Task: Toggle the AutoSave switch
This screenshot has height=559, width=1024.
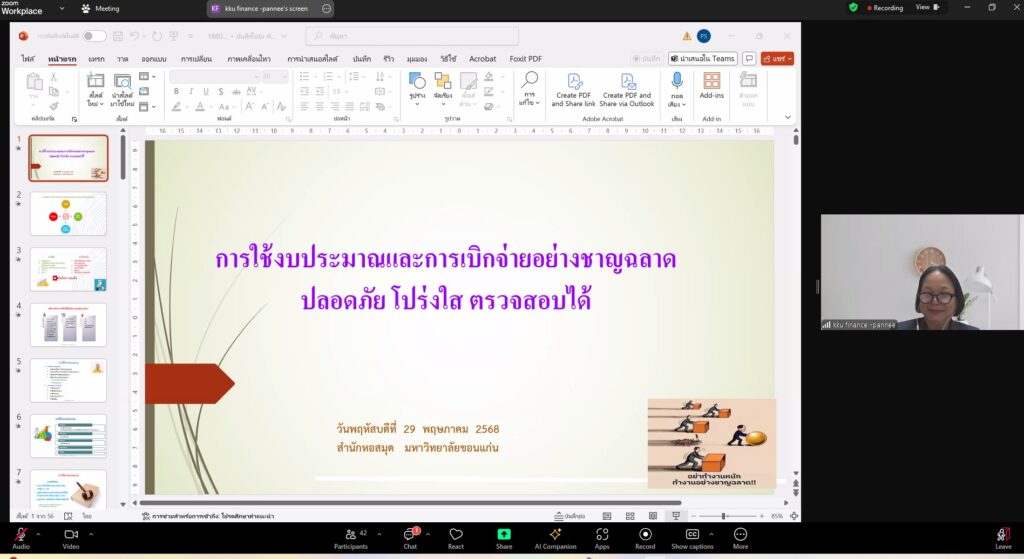Action: pos(94,36)
